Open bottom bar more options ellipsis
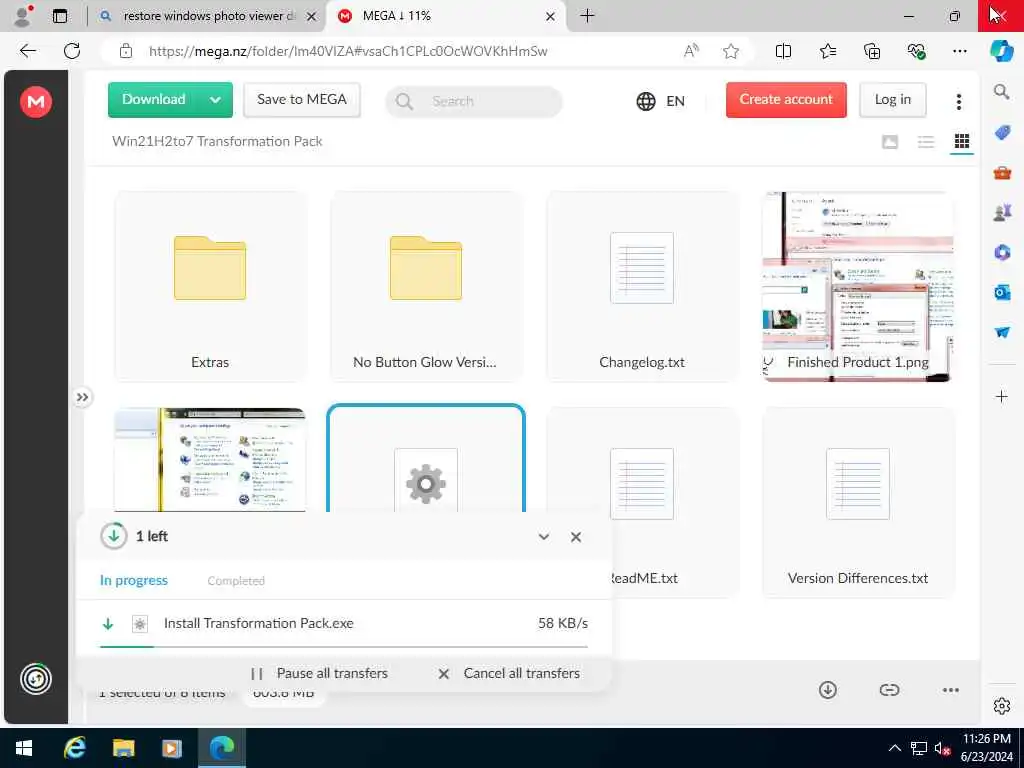Image resolution: width=1024 pixels, height=768 pixels. pyautogui.click(x=951, y=690)
